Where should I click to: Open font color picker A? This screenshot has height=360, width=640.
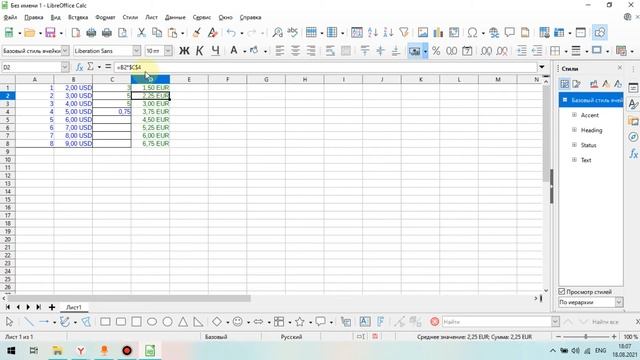pyautogui.click(x=233, y=51)
